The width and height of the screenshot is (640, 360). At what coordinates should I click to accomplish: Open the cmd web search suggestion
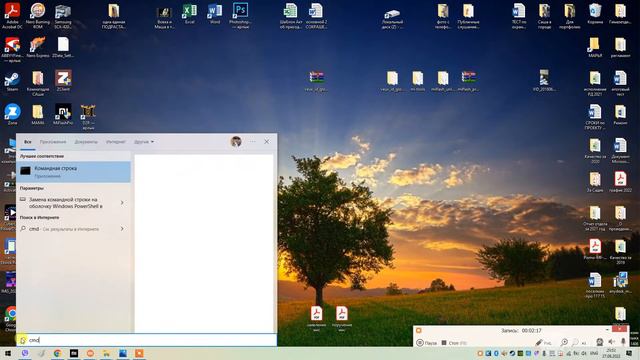[64, 229]
